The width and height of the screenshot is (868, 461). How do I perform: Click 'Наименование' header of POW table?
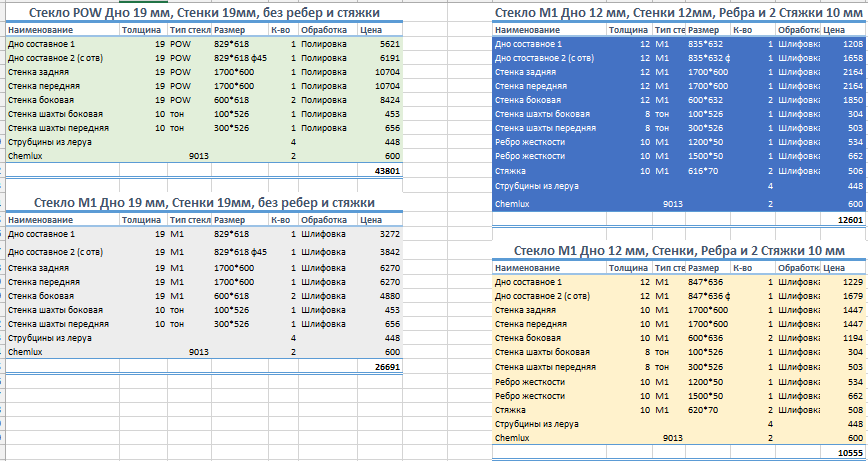point(40,30)
